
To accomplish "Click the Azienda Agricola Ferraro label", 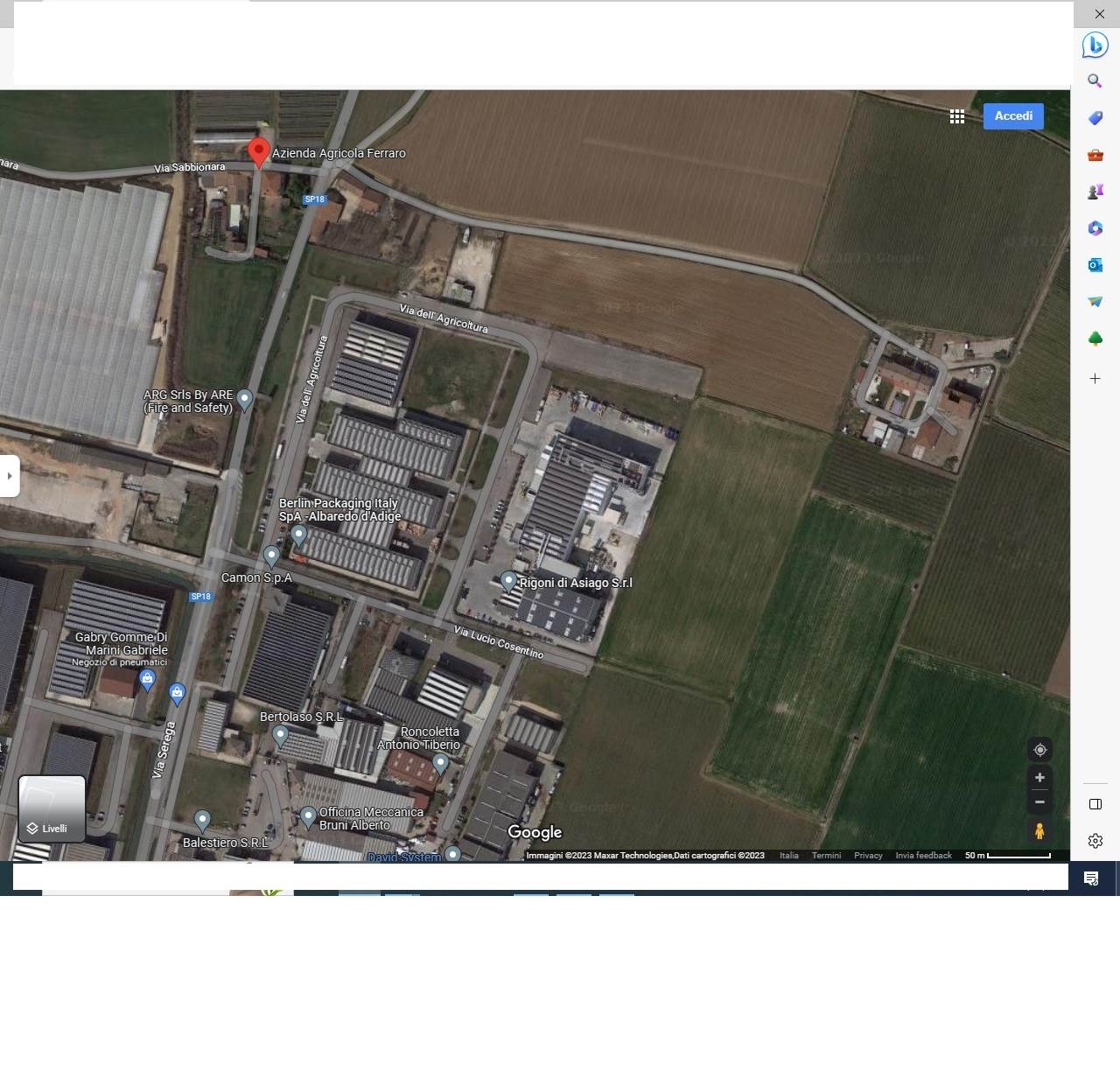I will tap(339, 153).
